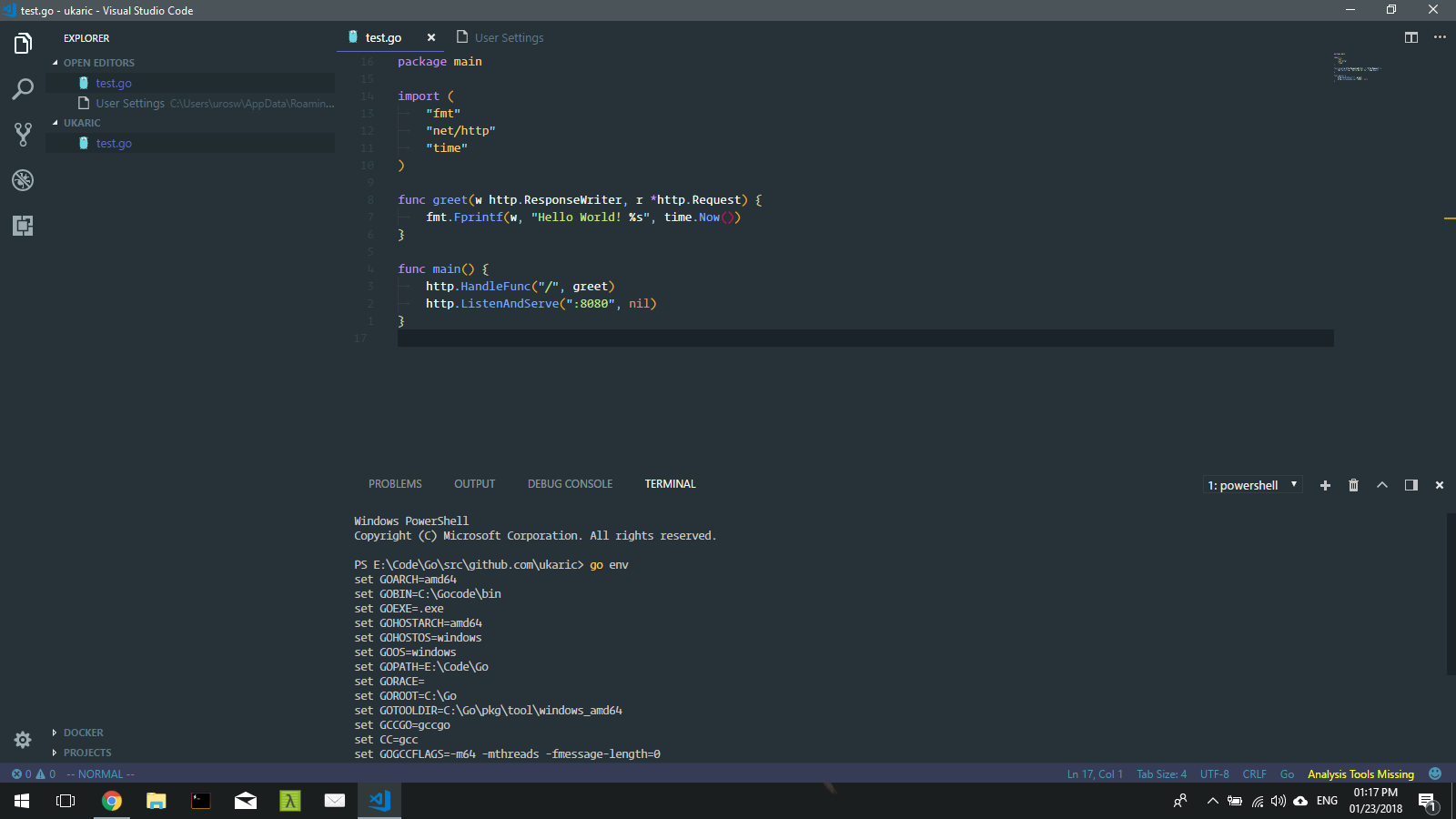Viewport: 1456px width, 819px height.
Task: Split the editor
Action: tap(1411, 37)
